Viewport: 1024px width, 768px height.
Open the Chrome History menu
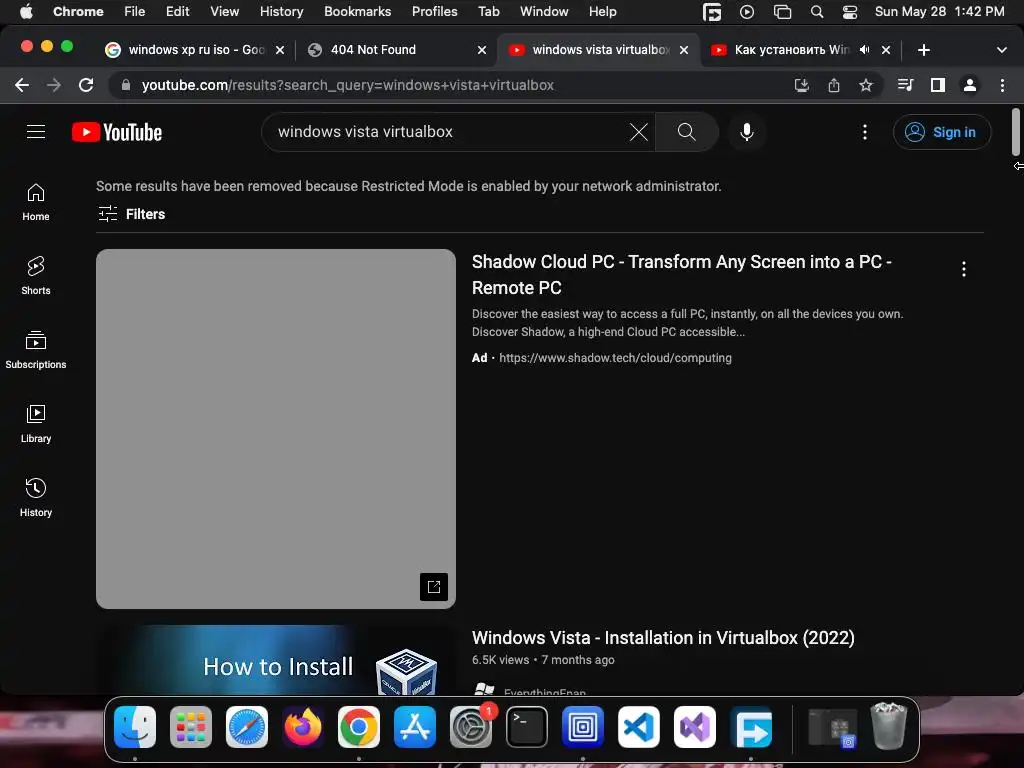(281, 11)
